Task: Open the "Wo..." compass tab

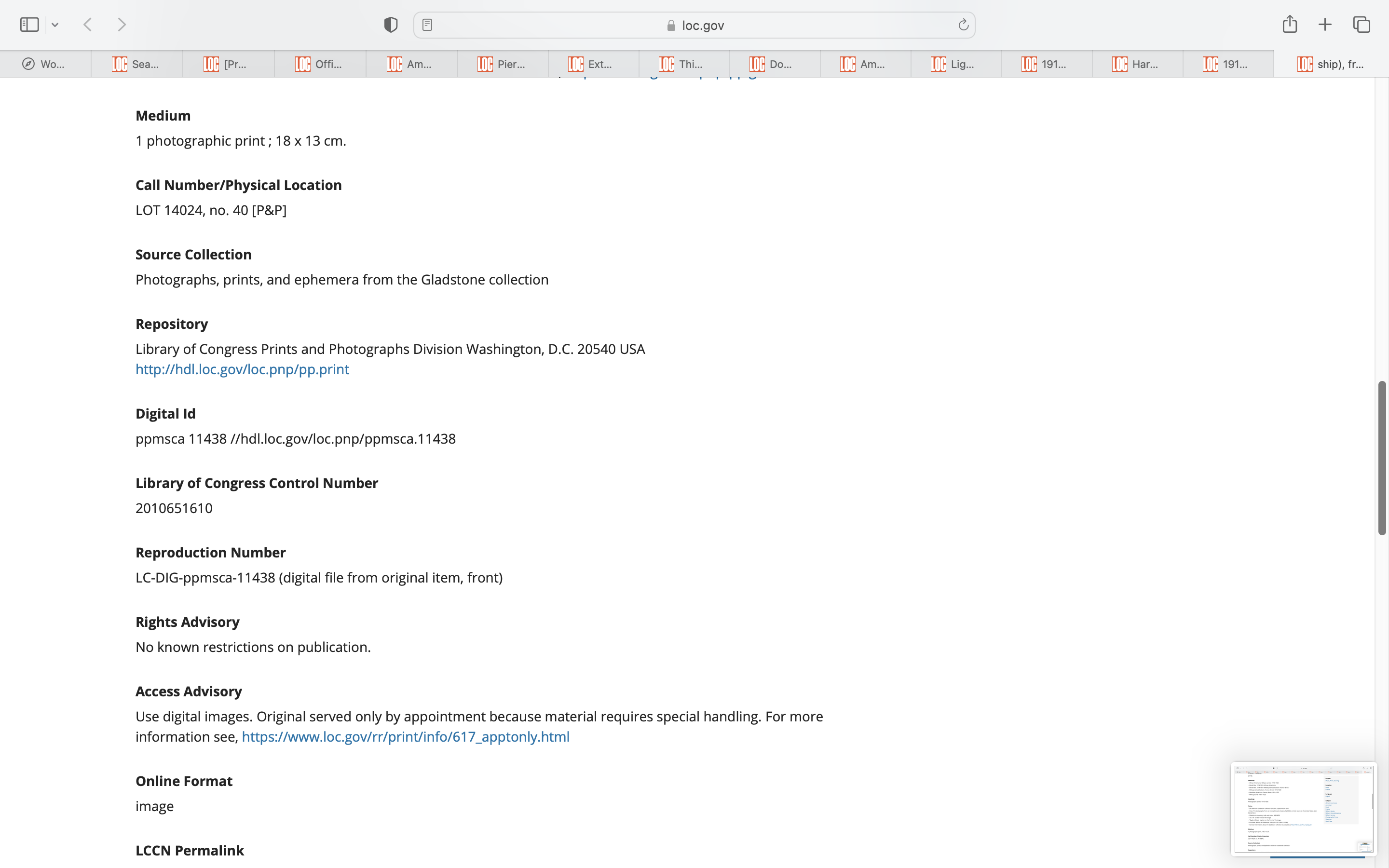Action: 45,64
